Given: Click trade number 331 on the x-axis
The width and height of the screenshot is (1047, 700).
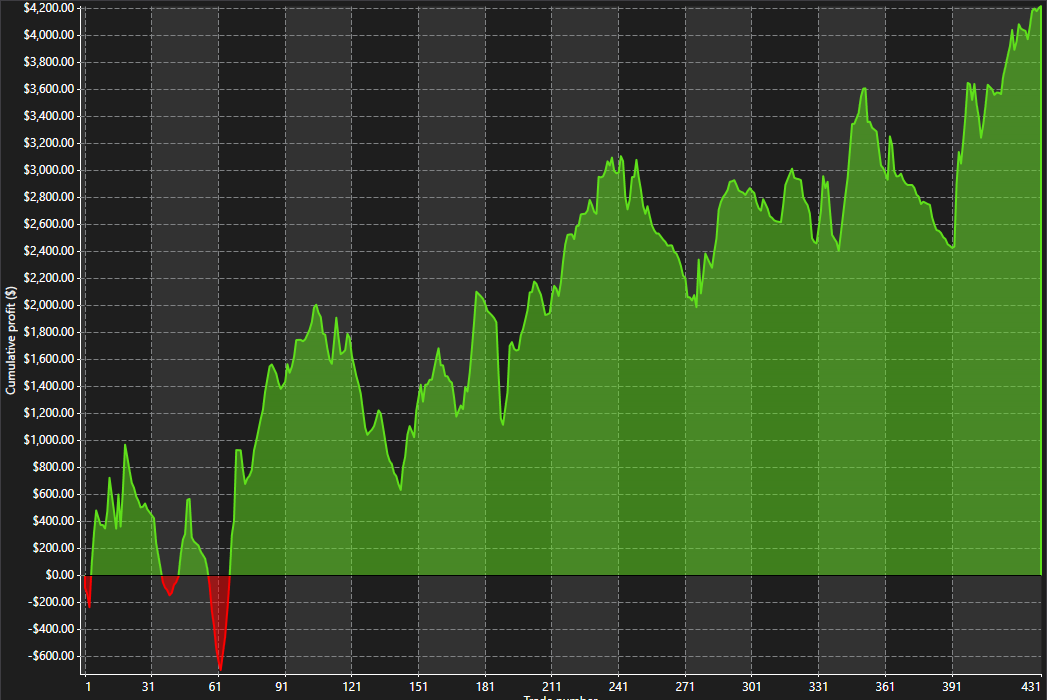Looking at the screenshot, I should click(x=819, y=687).
